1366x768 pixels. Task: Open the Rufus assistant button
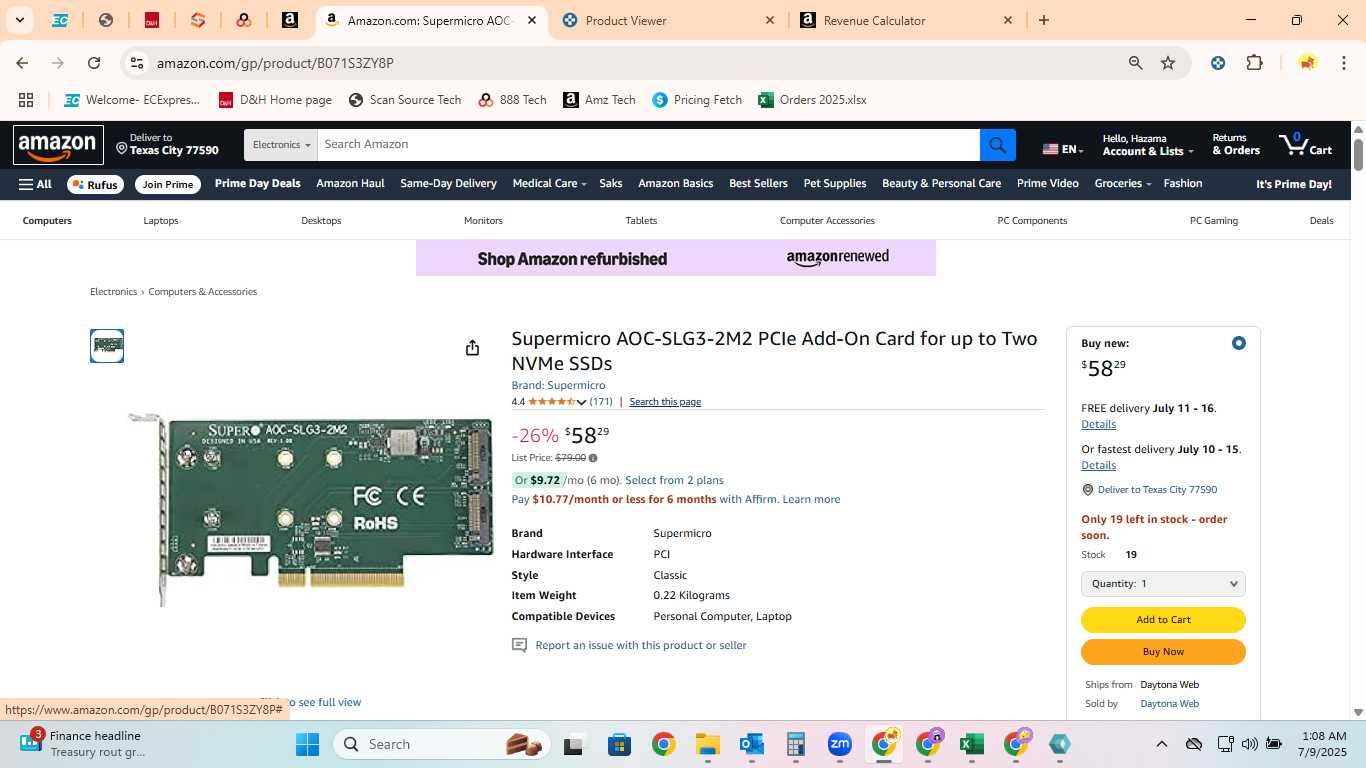pyautogui.click(x=94, y=185)
